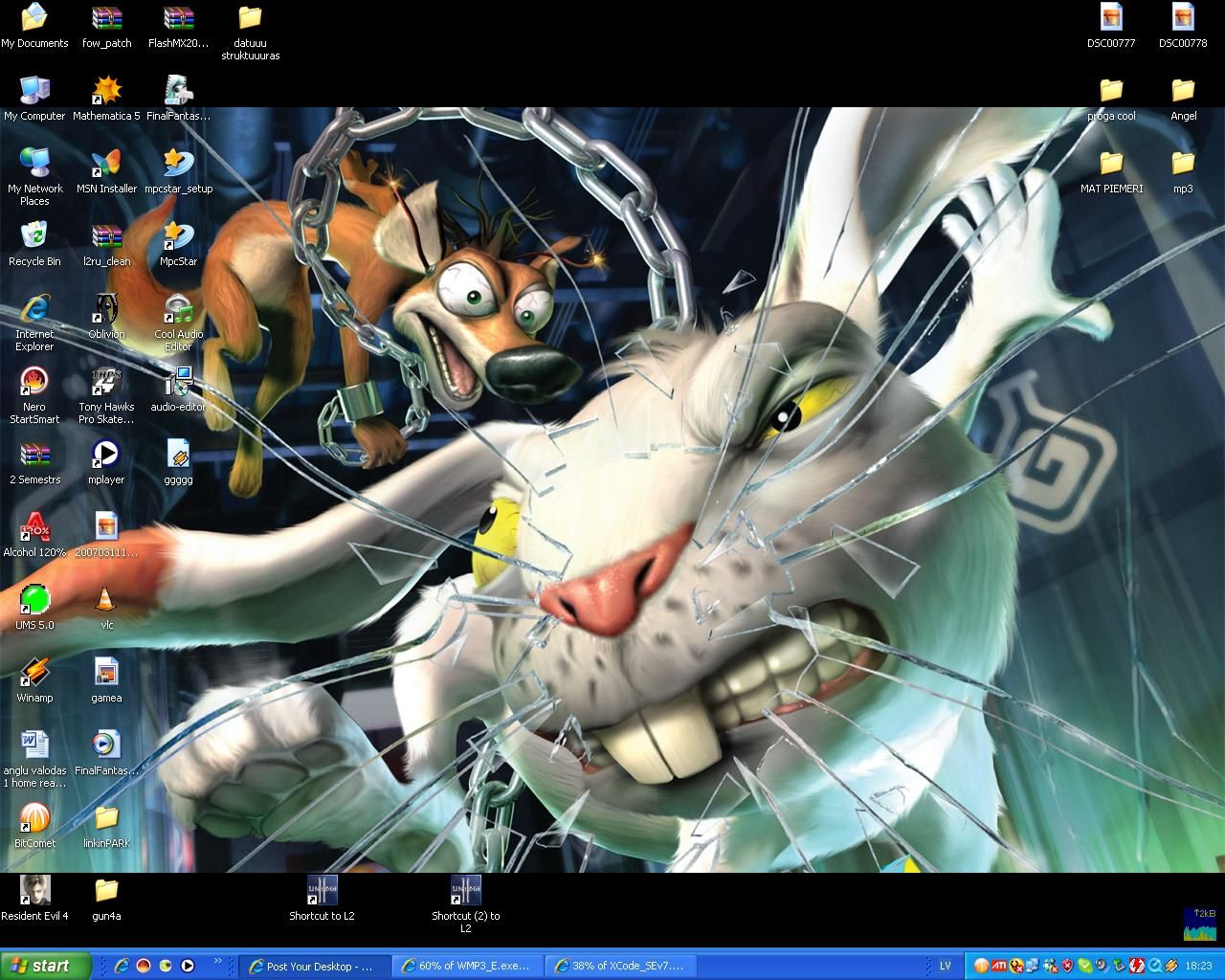Select the mpcstar_setup icon
This screenshot has height=980, width=1225.
coord(178,171)
